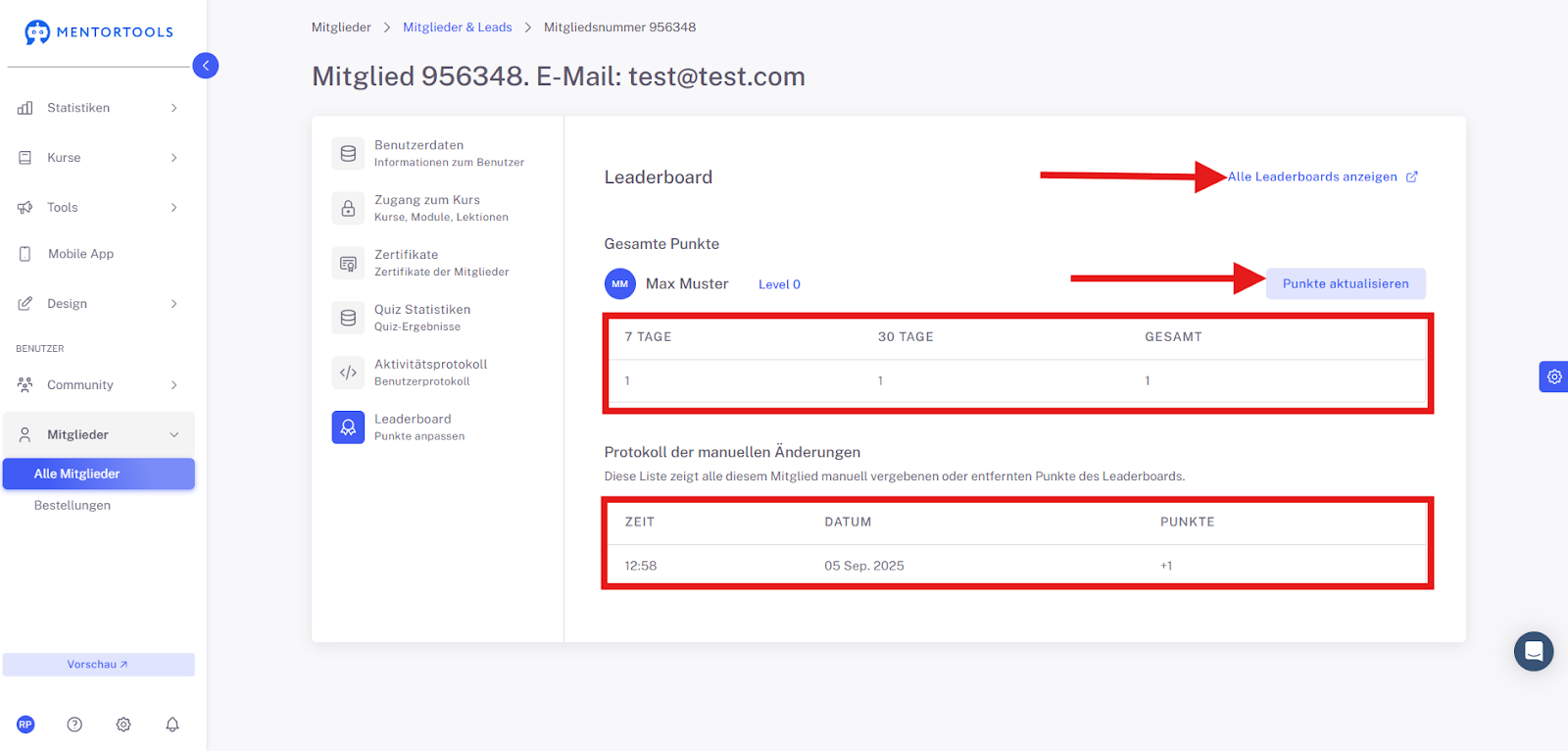Open blue settings tab at right edge

click(x=1553, y=376)
